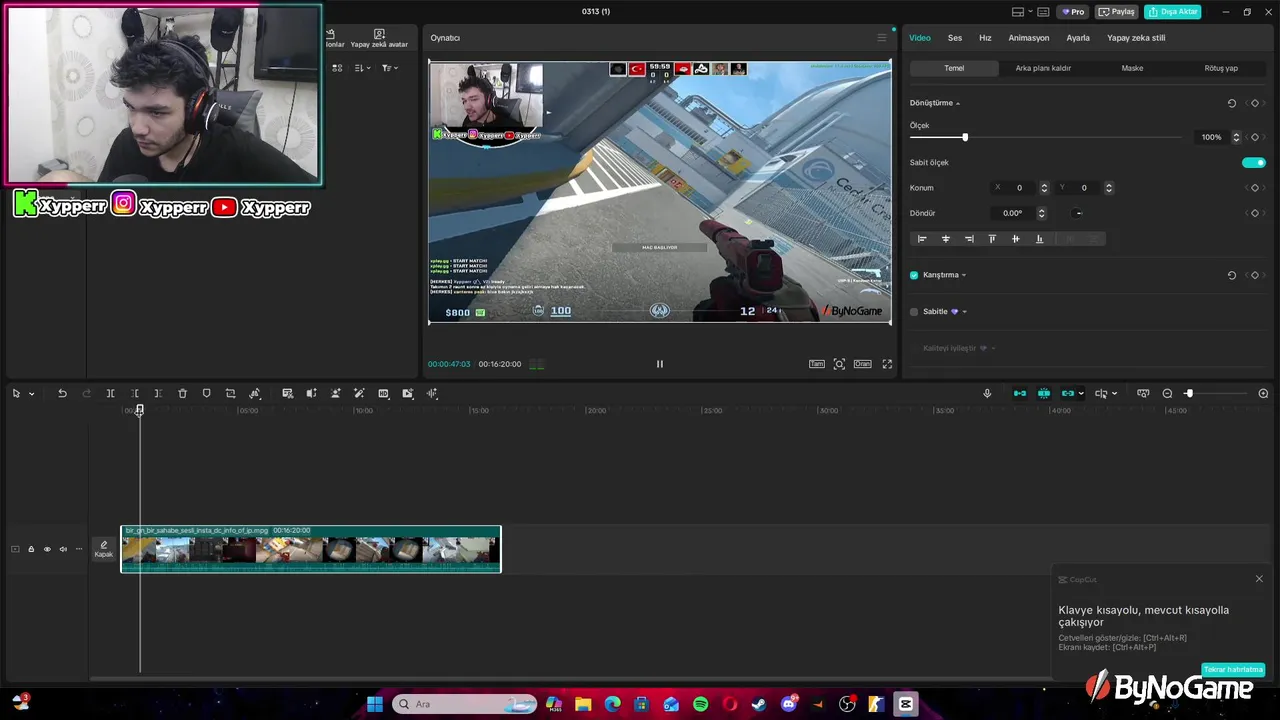Click the rotation dial next to Döndür
This screenshot has height=720, width=1280.
pyautogui.click(x=1078, y=213)
